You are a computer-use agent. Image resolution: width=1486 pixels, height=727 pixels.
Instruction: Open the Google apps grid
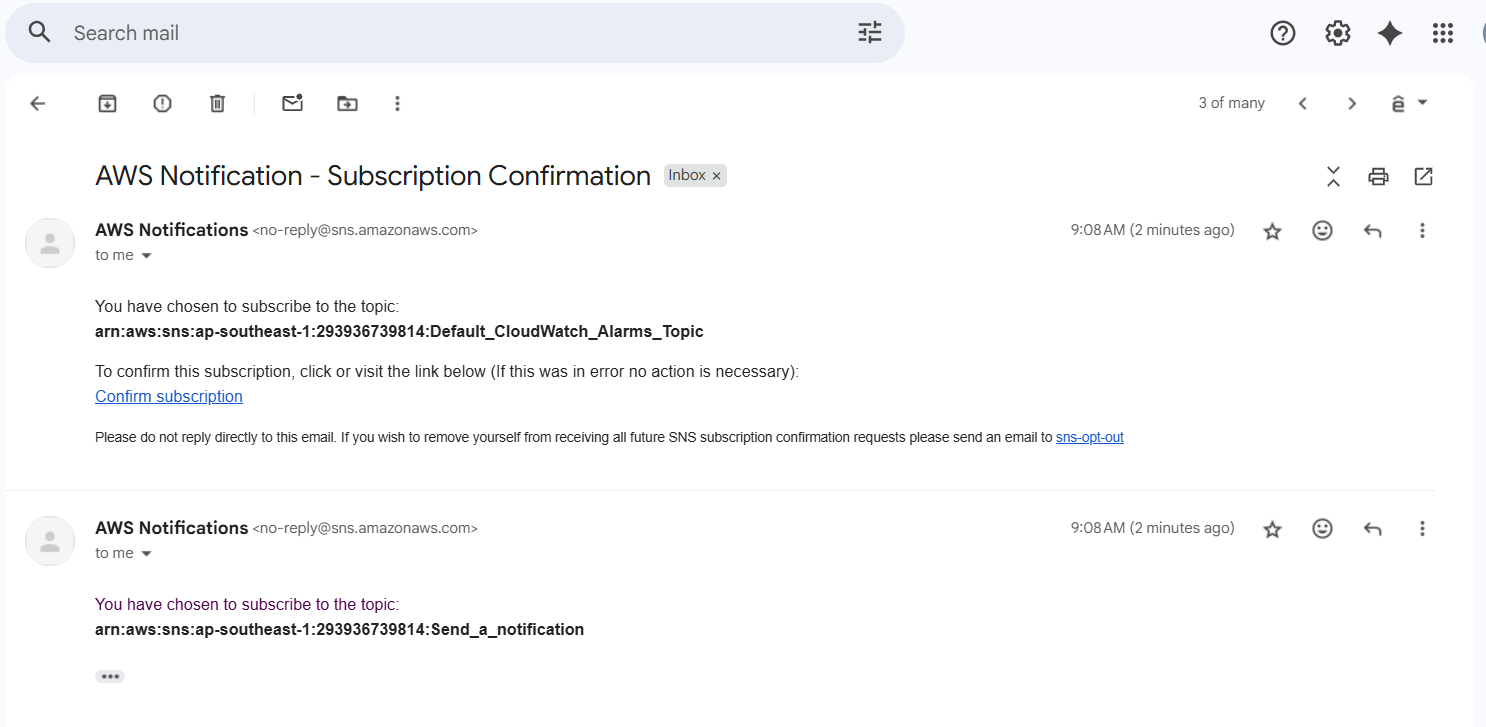tap(1442, 33)
